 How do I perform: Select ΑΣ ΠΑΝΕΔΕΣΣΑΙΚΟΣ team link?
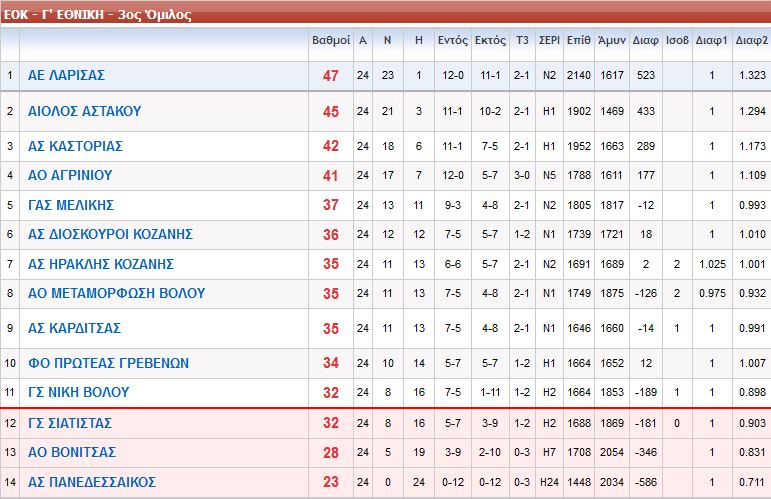click(92, 482)
